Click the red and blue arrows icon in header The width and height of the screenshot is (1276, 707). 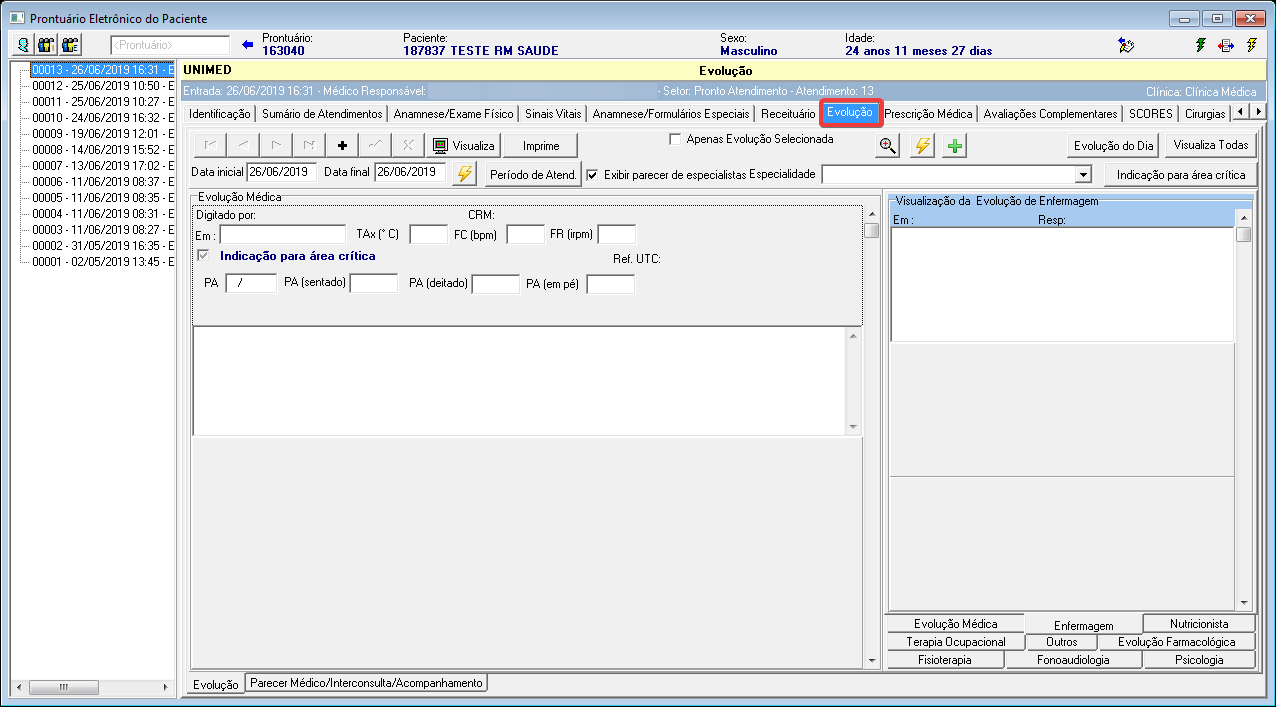(1226, 45)
